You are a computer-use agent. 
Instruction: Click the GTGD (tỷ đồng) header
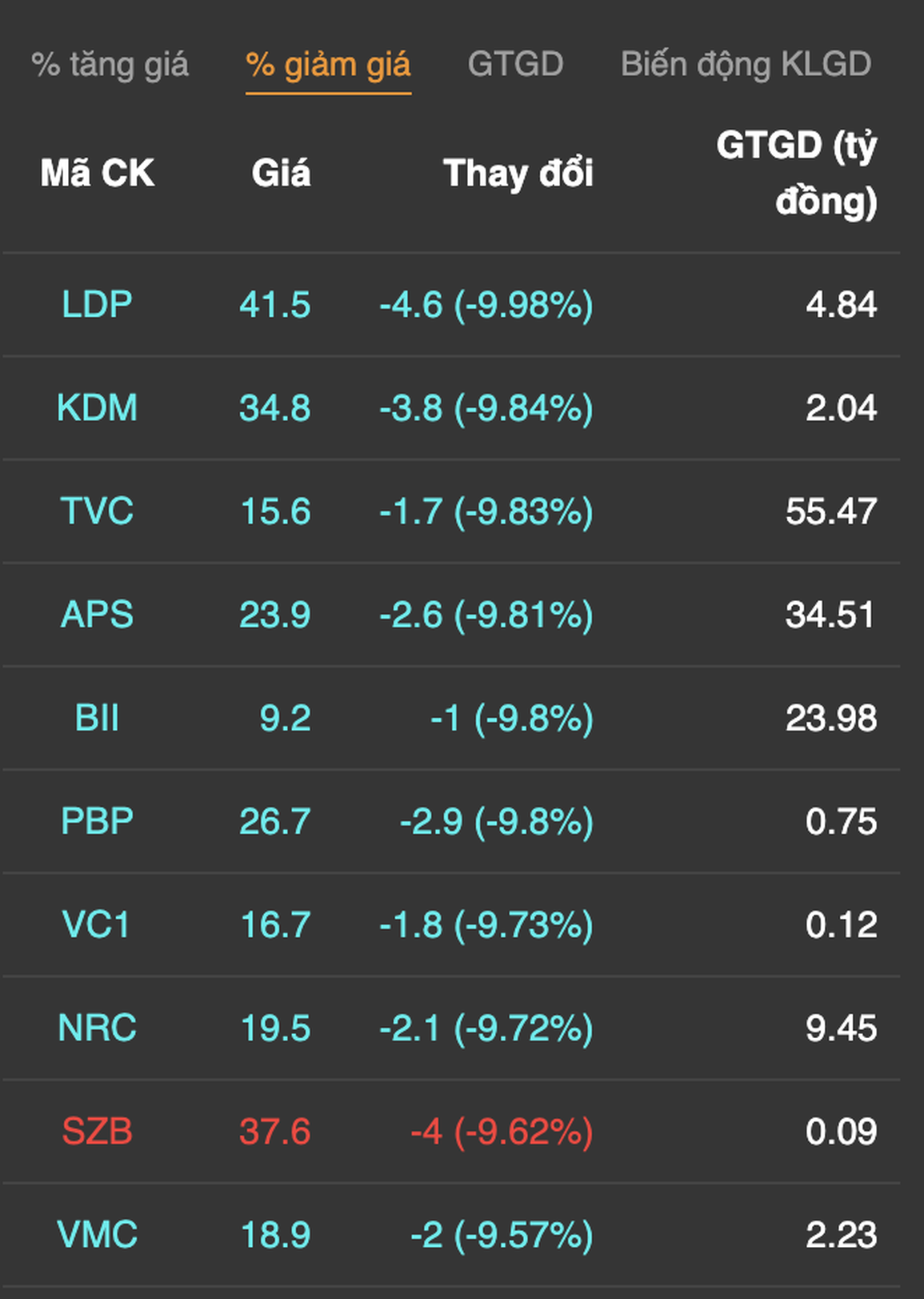coord(796,173)
